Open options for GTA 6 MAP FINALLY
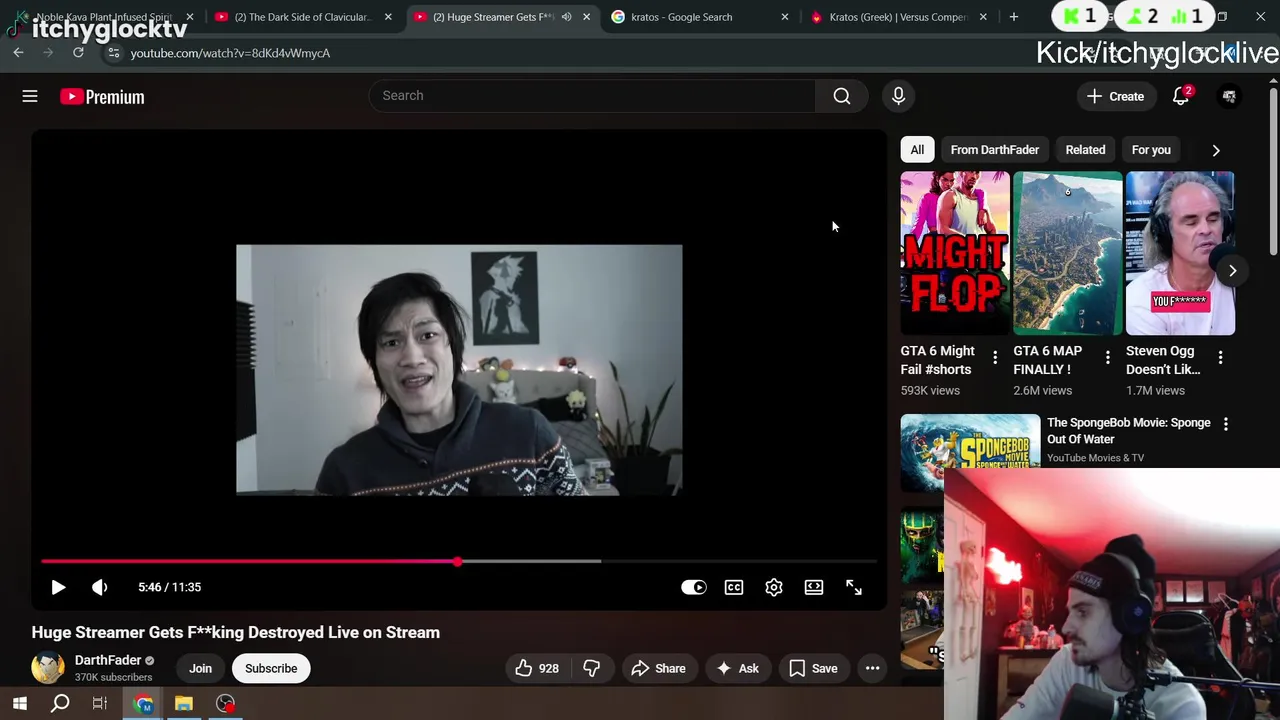This screenshot has height=720, width=1280. [1107, 358]
